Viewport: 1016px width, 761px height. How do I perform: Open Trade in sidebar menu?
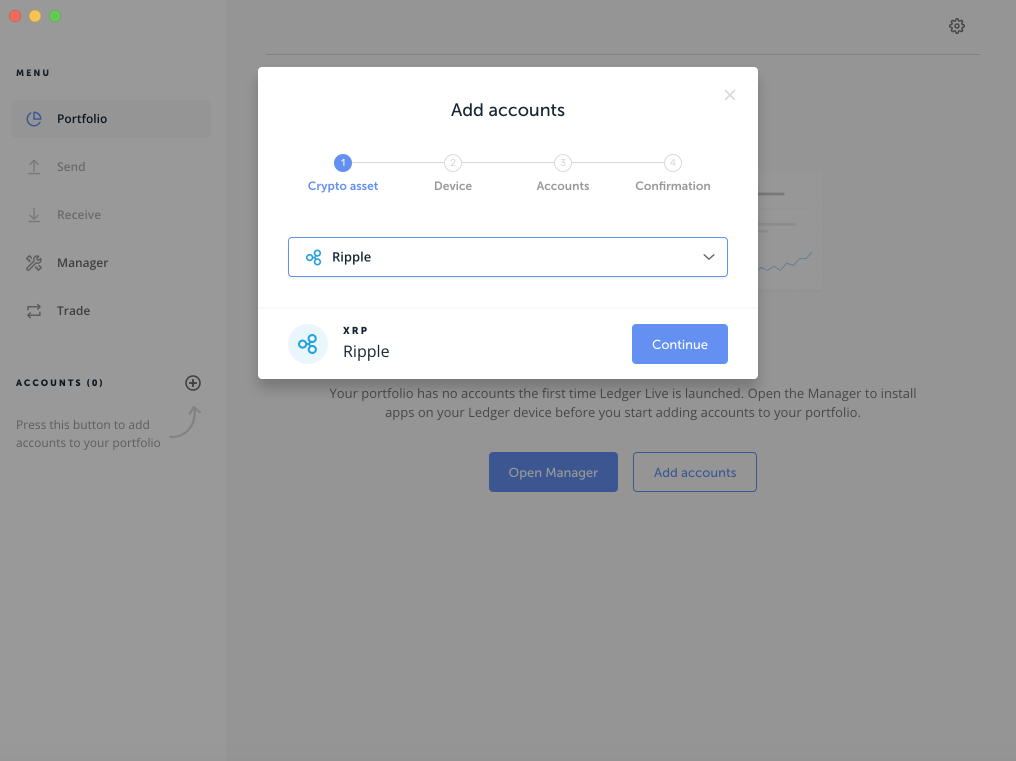111,310
